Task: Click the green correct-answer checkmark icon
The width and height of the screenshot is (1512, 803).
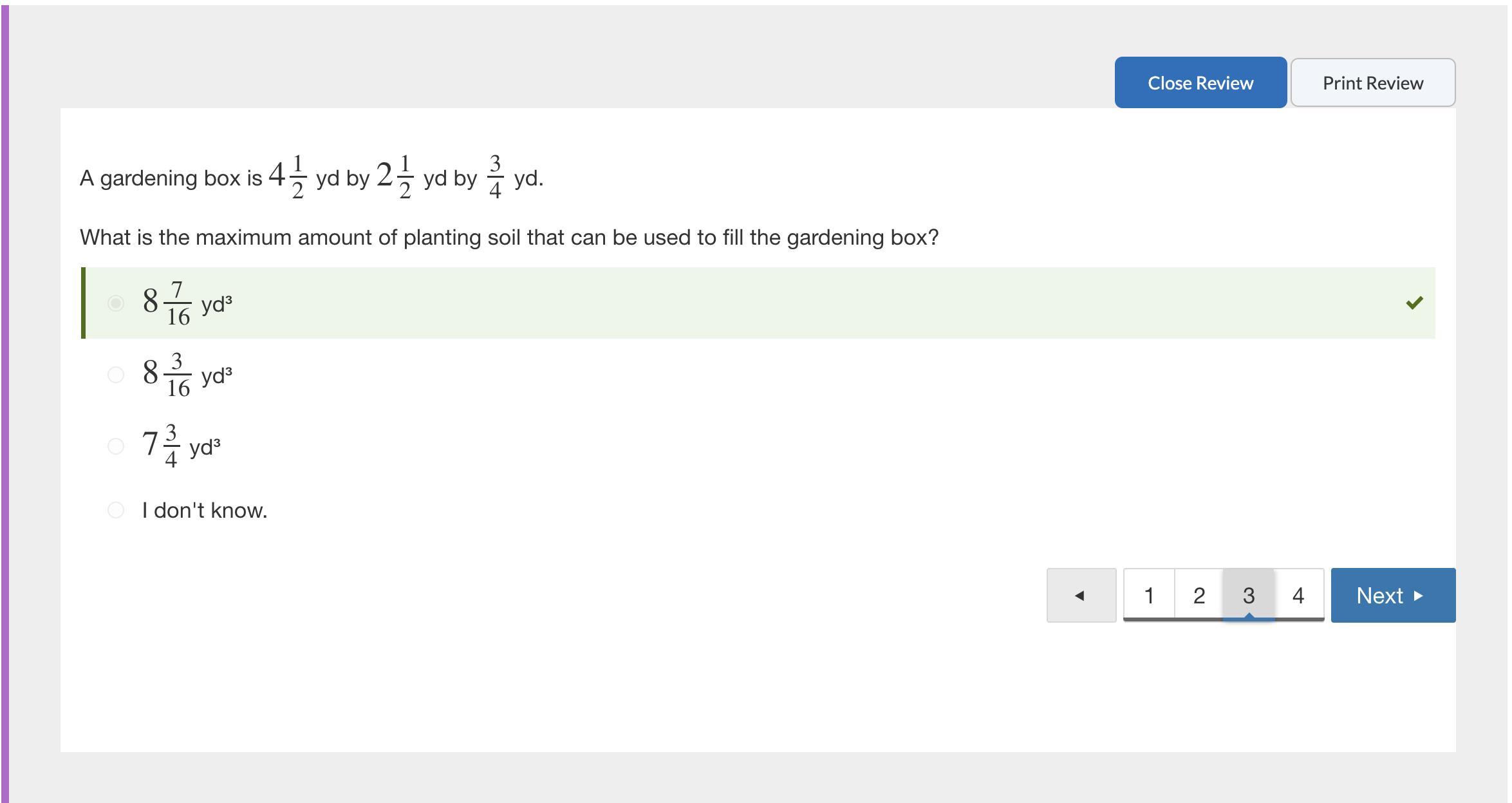Action: click(1414, 303)
